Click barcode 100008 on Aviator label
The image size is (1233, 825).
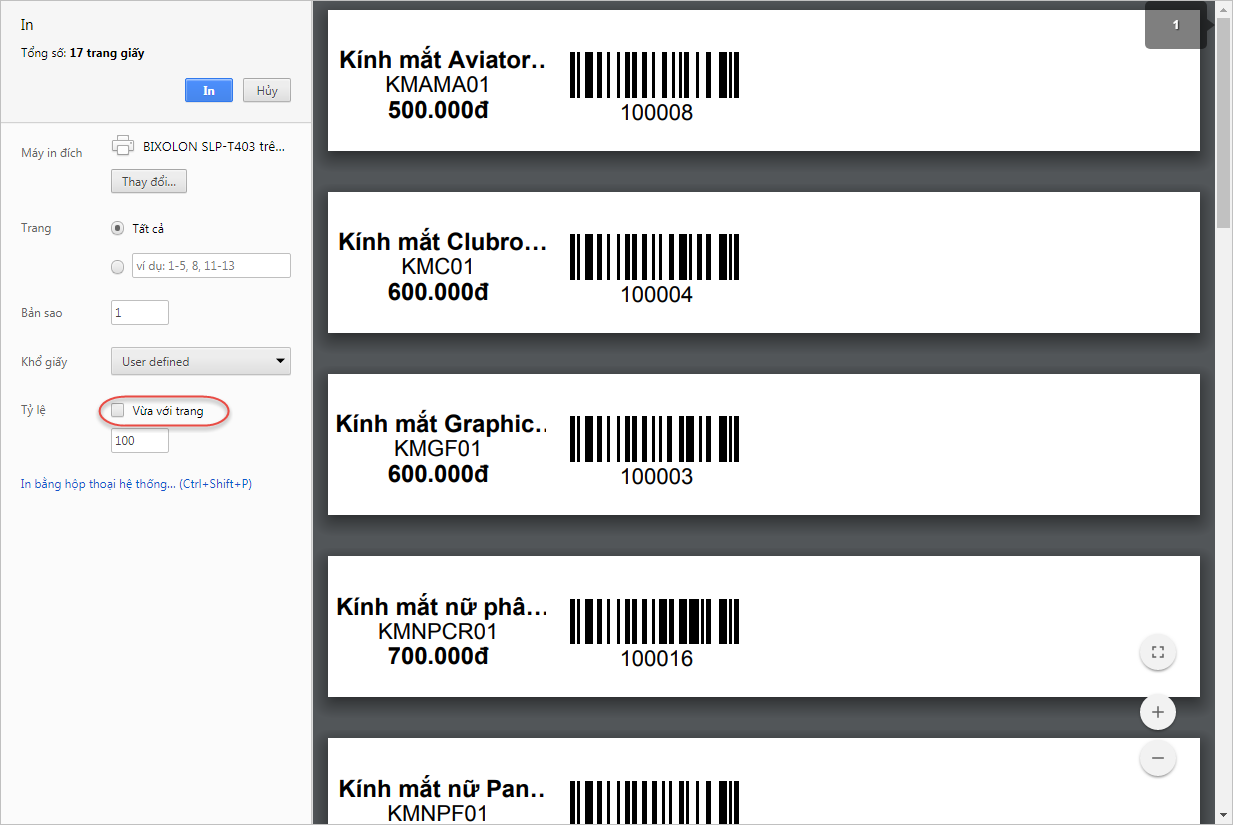click(x=655, y=75)
